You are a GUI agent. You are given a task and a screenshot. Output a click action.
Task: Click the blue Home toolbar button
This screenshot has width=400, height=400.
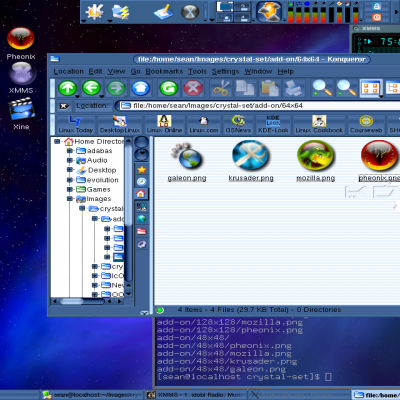click(x=141, y=88)
